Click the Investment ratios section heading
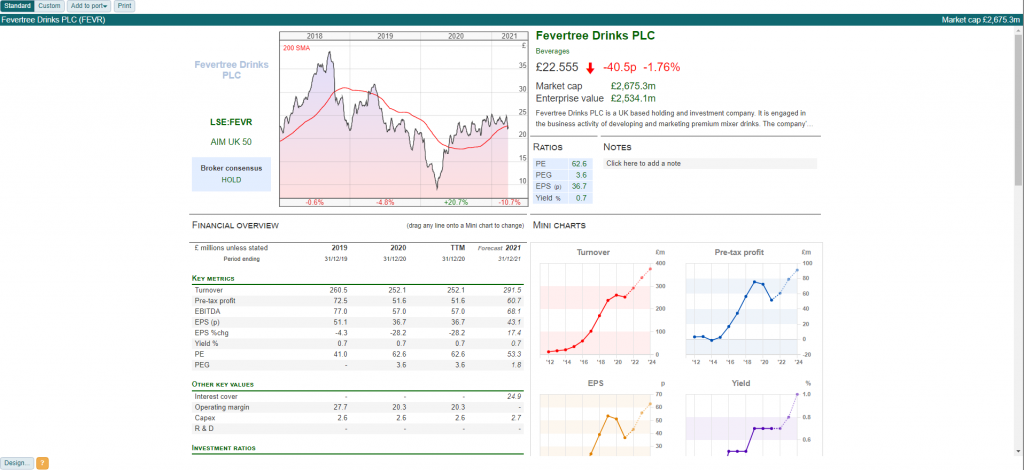The height and width of the screenshot is (470, 1024). 223,448
